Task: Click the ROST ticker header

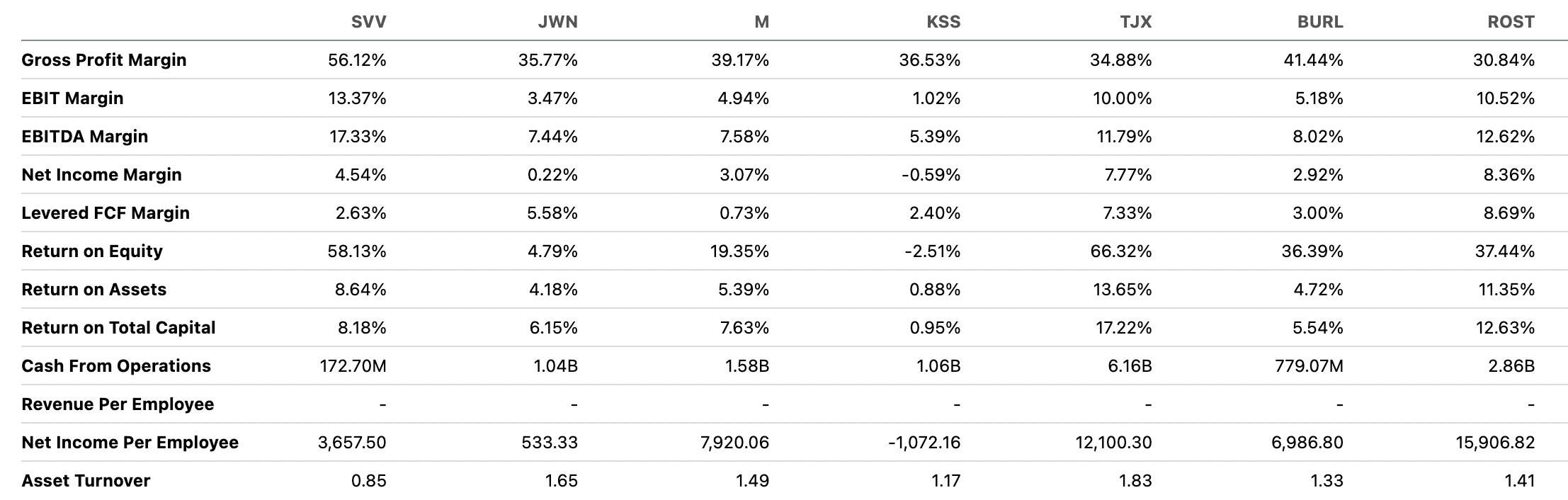Action: point(1511,22)
